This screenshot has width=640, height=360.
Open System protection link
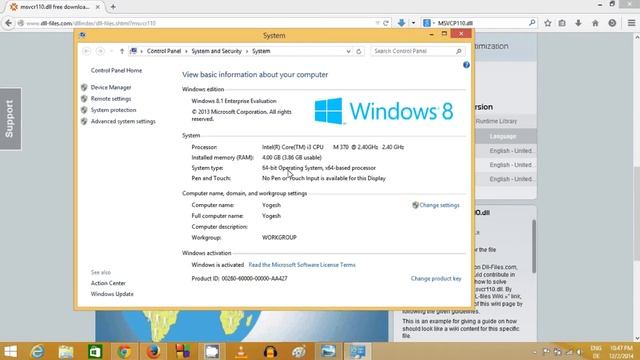[x=113, y=110]
